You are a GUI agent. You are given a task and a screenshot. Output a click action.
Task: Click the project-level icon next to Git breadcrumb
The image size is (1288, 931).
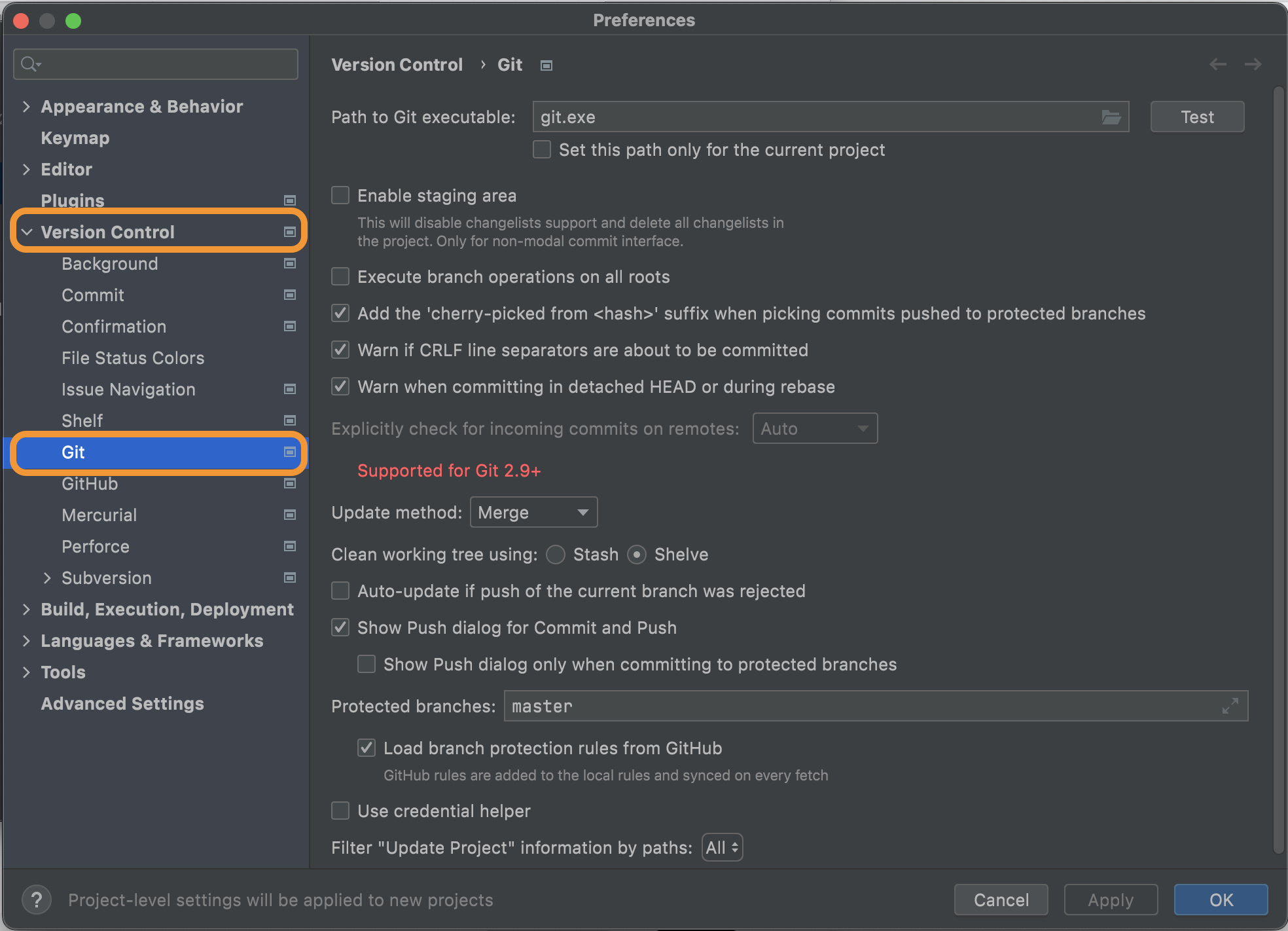(x=546, y=65)
